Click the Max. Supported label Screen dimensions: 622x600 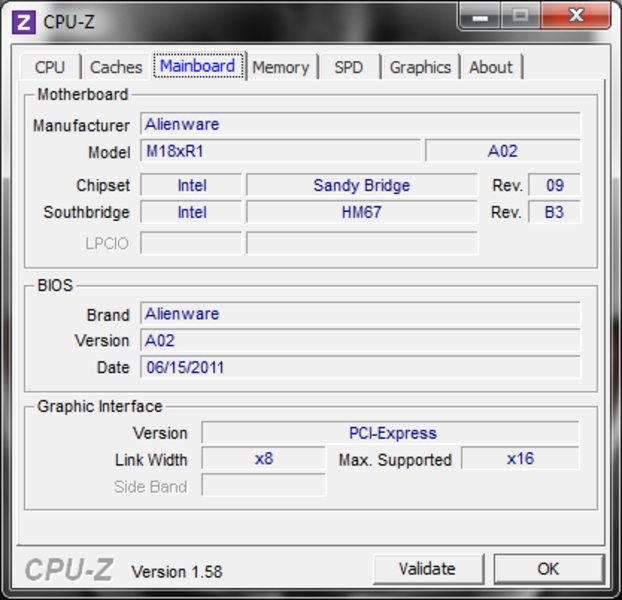[x=395, y=460]
